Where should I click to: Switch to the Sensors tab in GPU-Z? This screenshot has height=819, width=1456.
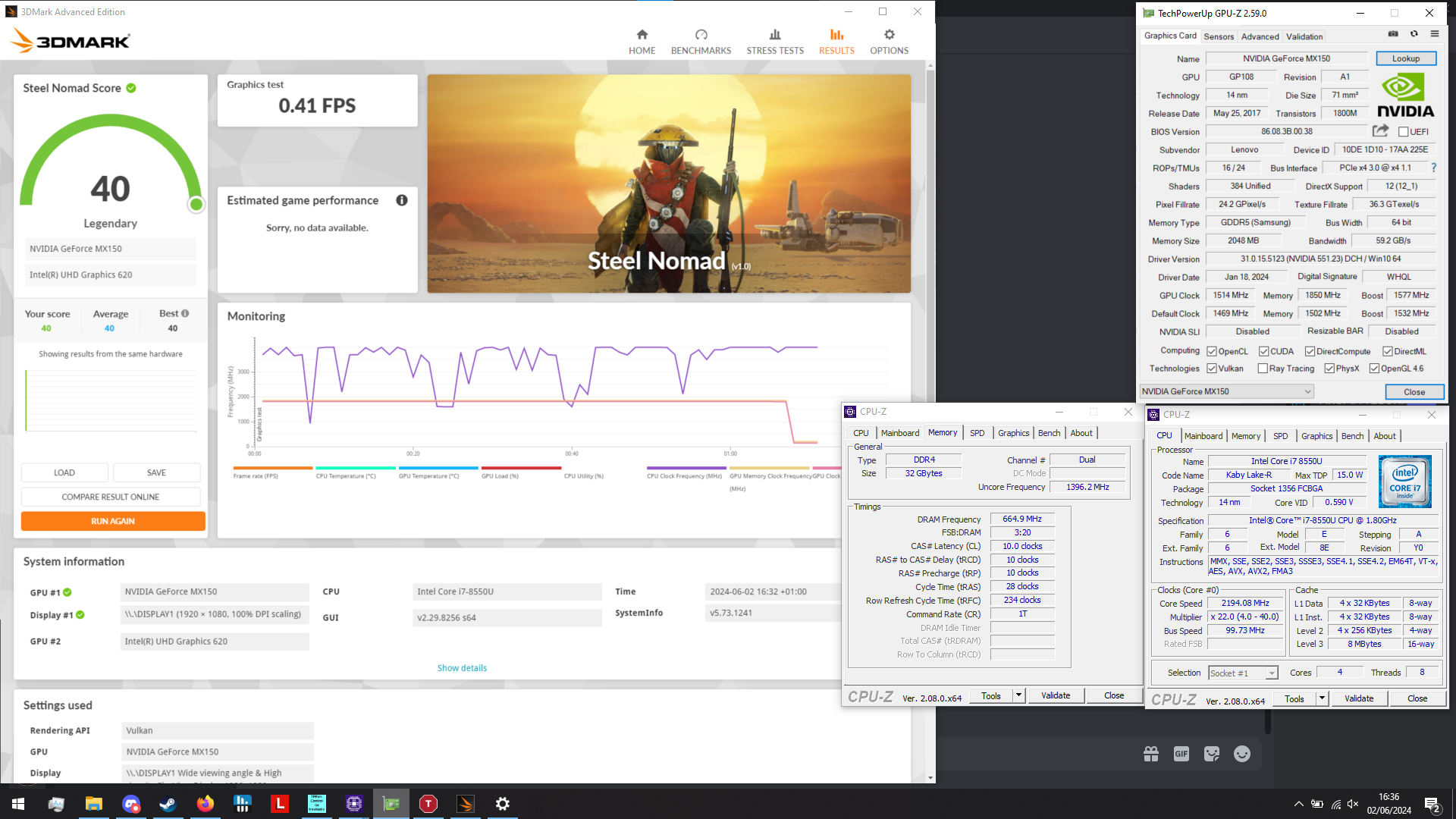1219,36
